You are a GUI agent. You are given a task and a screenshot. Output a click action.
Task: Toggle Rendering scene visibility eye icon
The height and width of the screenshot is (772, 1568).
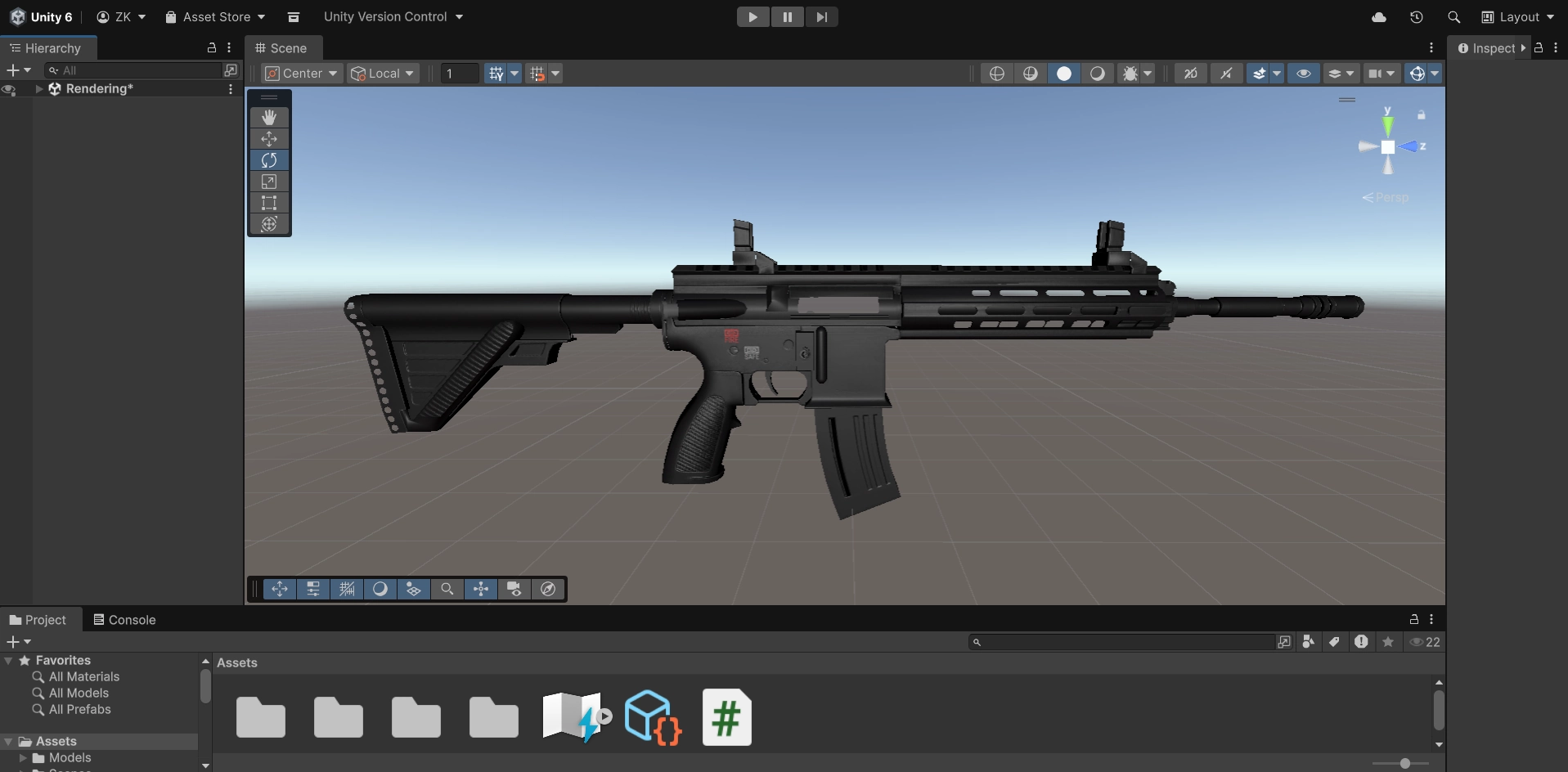[9, 89]
